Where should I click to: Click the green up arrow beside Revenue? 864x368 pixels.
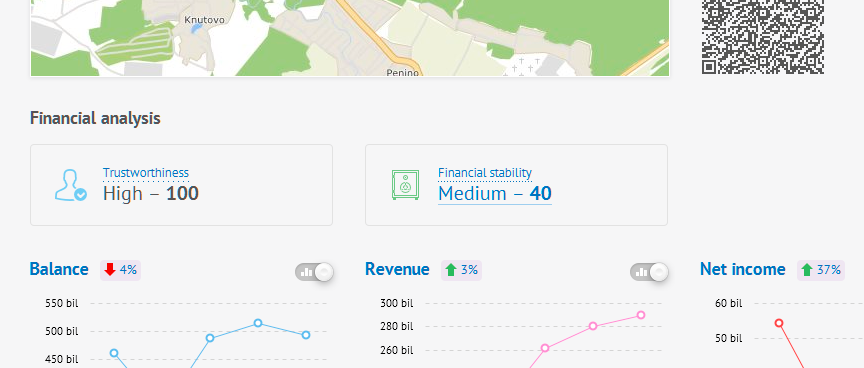(x=451, y=270)
